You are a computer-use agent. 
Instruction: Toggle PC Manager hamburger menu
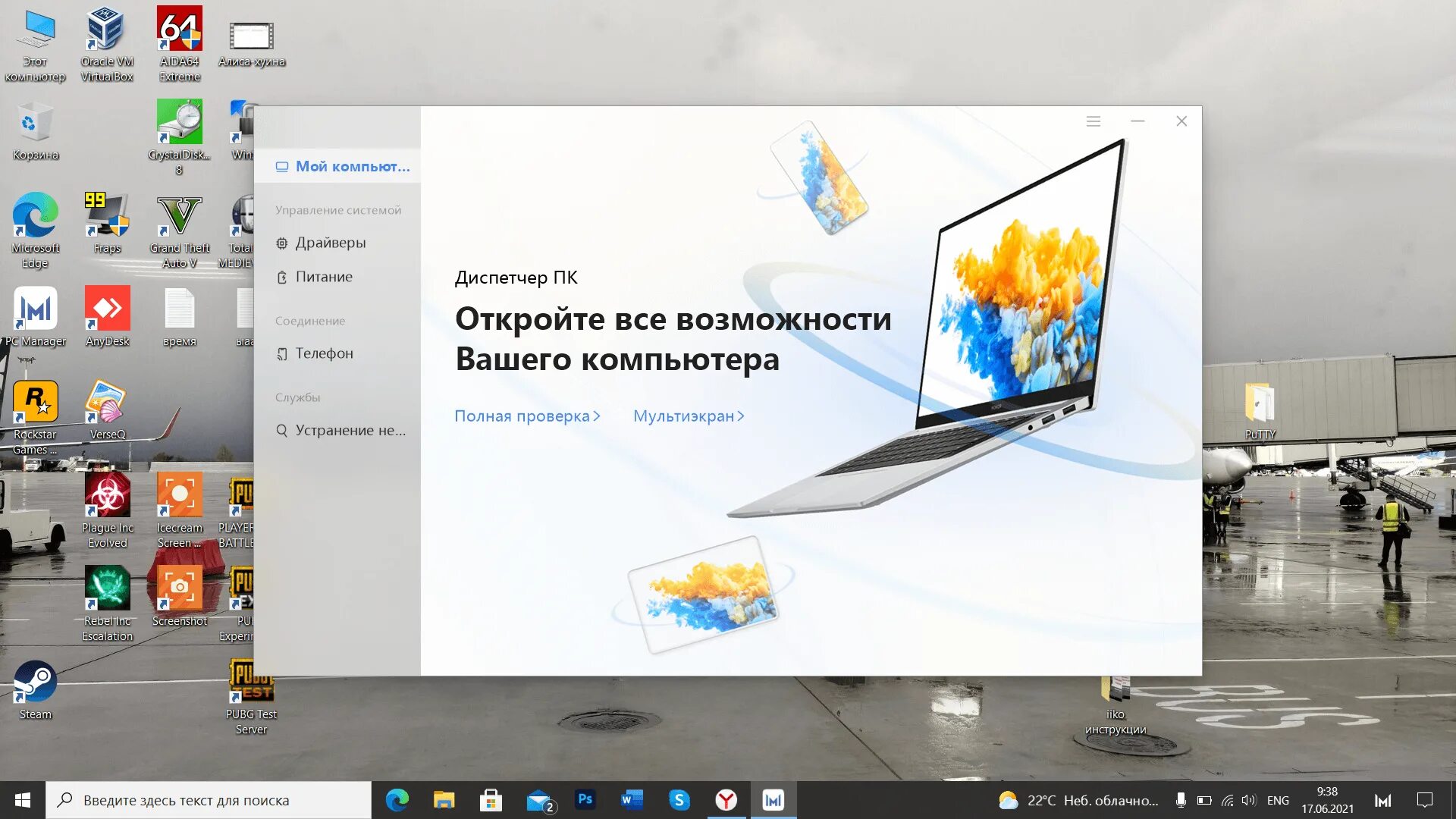coord(1093,120)
